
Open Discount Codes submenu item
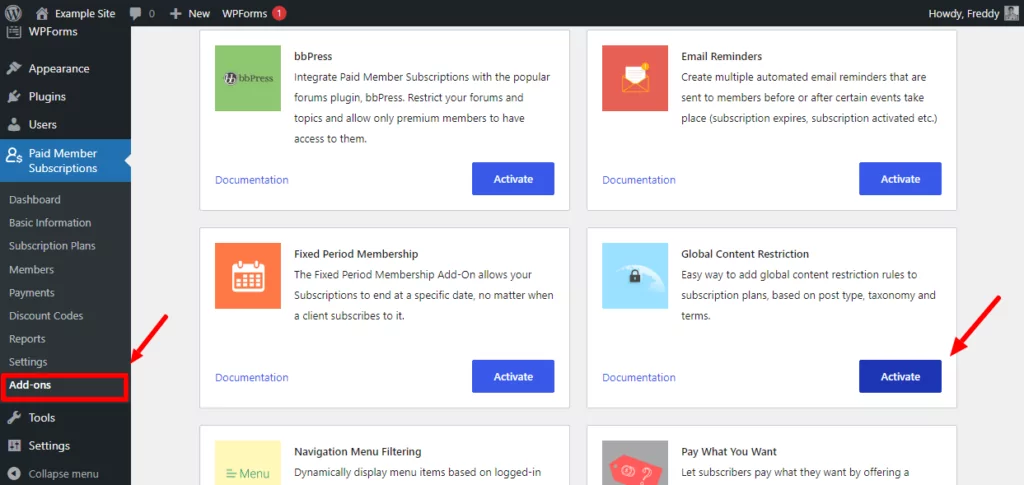pos(46,316)
